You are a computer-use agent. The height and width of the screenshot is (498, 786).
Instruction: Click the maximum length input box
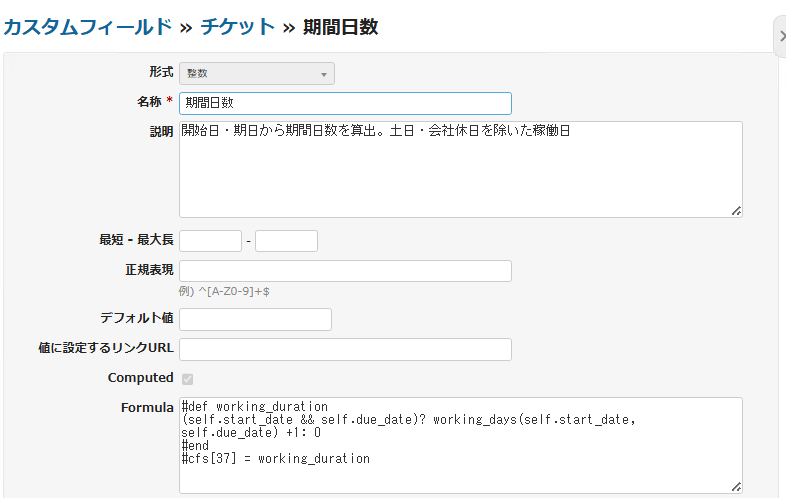coord(286,241)
